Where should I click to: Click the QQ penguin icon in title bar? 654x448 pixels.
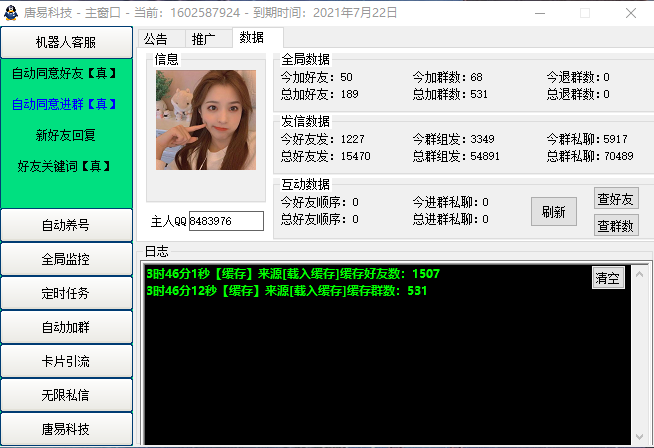click(11, 13)
